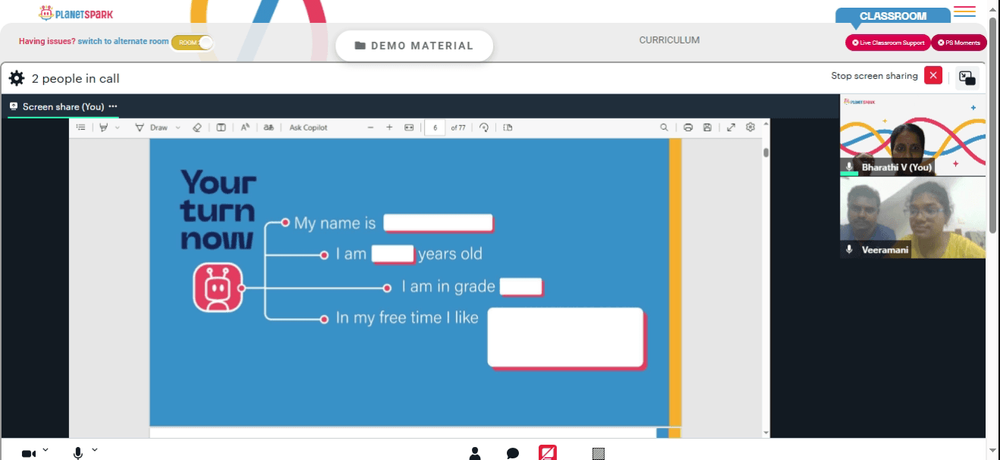Click PS Moments button
The width and height of the screenshot is (1000, 460).
(x=959, y=43)
